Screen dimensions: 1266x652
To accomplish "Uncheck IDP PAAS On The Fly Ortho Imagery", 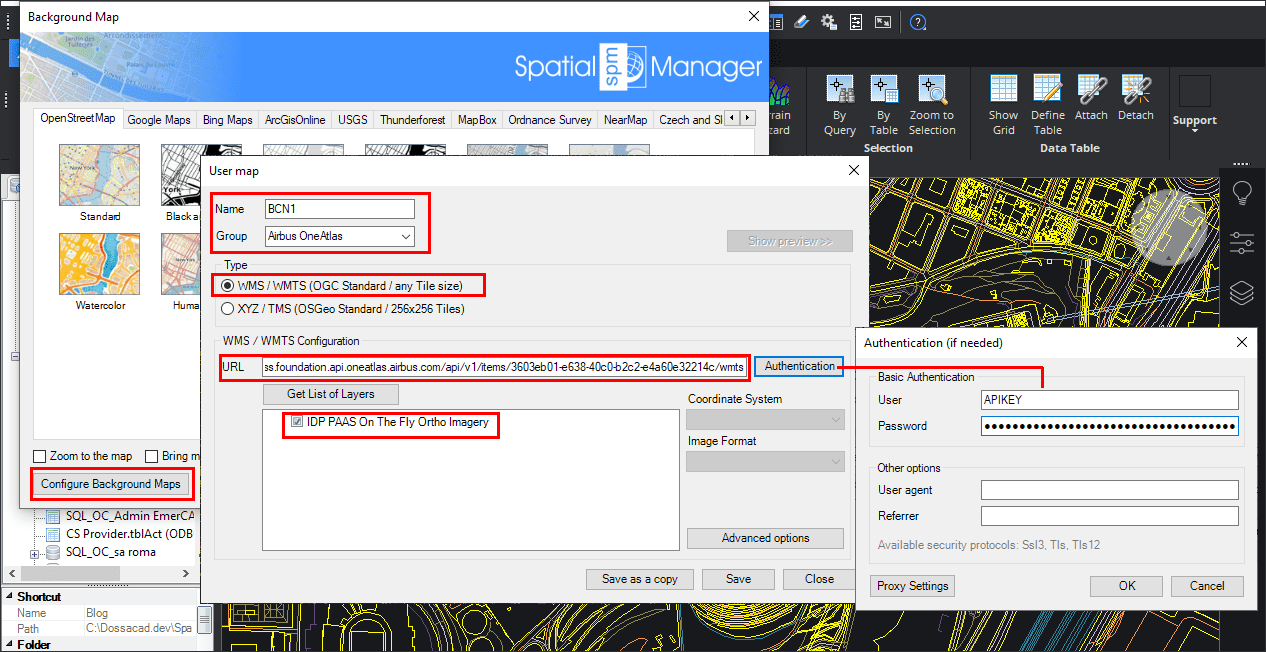I will coord(297,422).
